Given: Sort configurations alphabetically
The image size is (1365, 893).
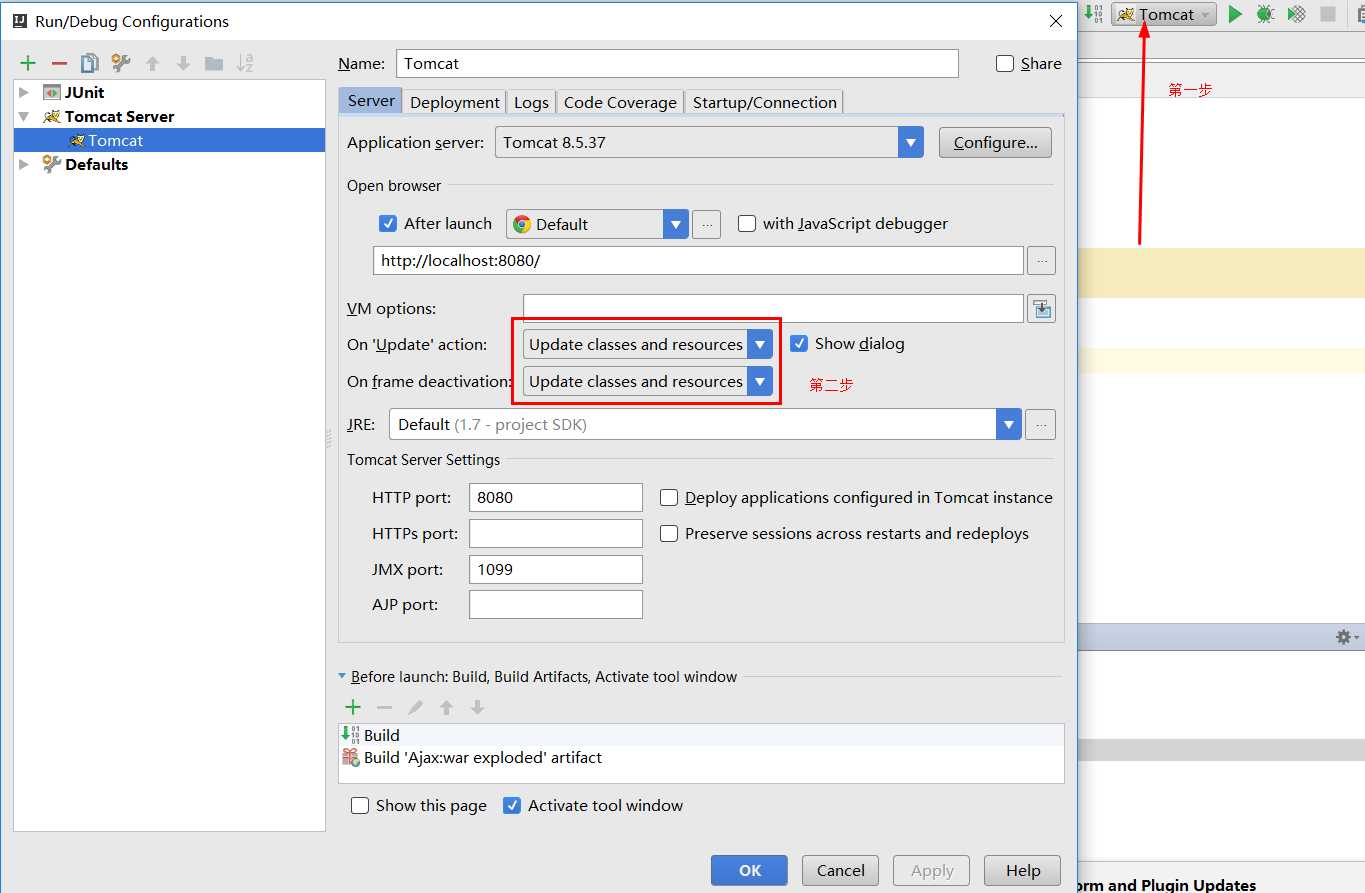Looking at the screenshot, I should click(x=245, y=63).
